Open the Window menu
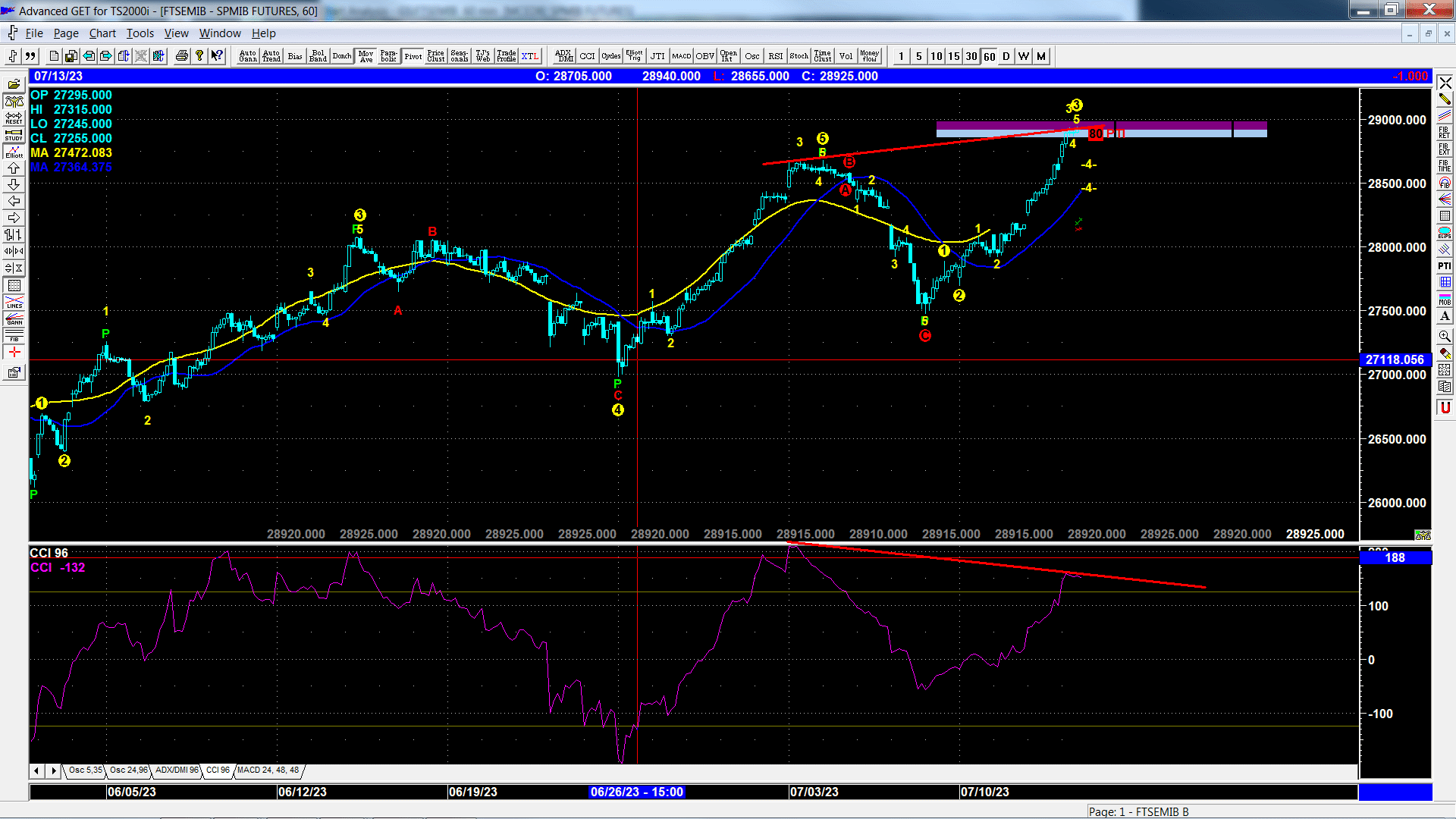This screenshot has width=1456, height=819. tap(220, 33)
